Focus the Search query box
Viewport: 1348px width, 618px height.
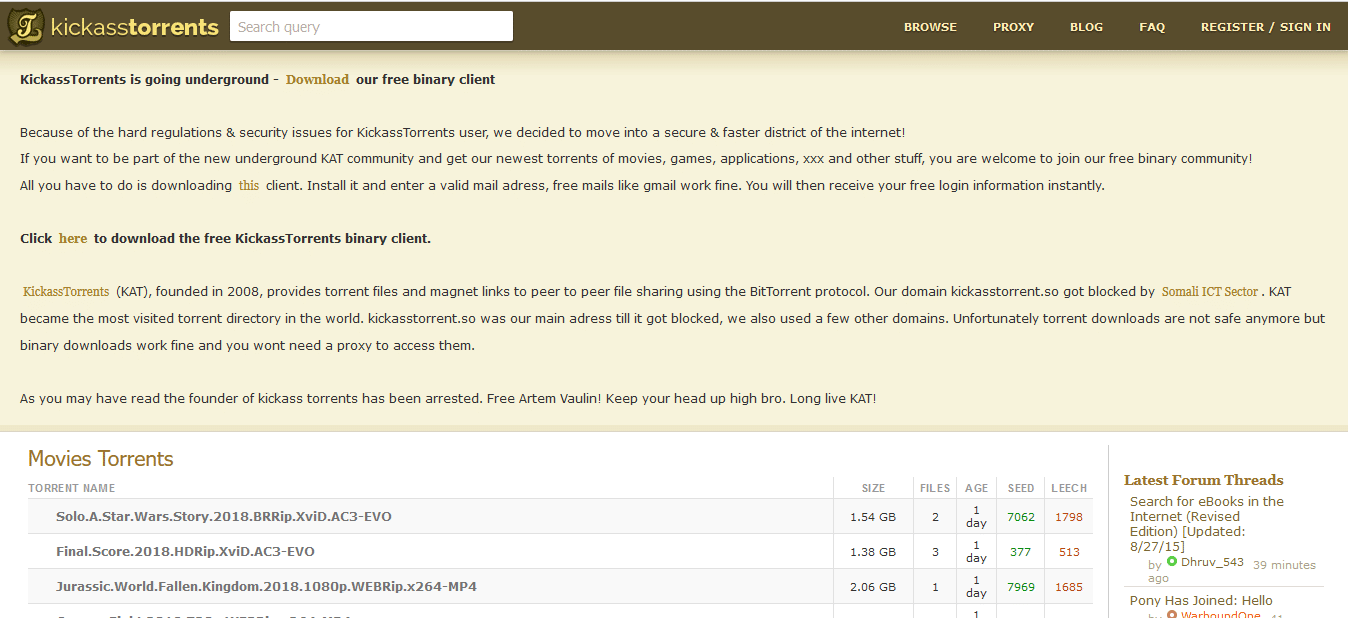[371, 27]
